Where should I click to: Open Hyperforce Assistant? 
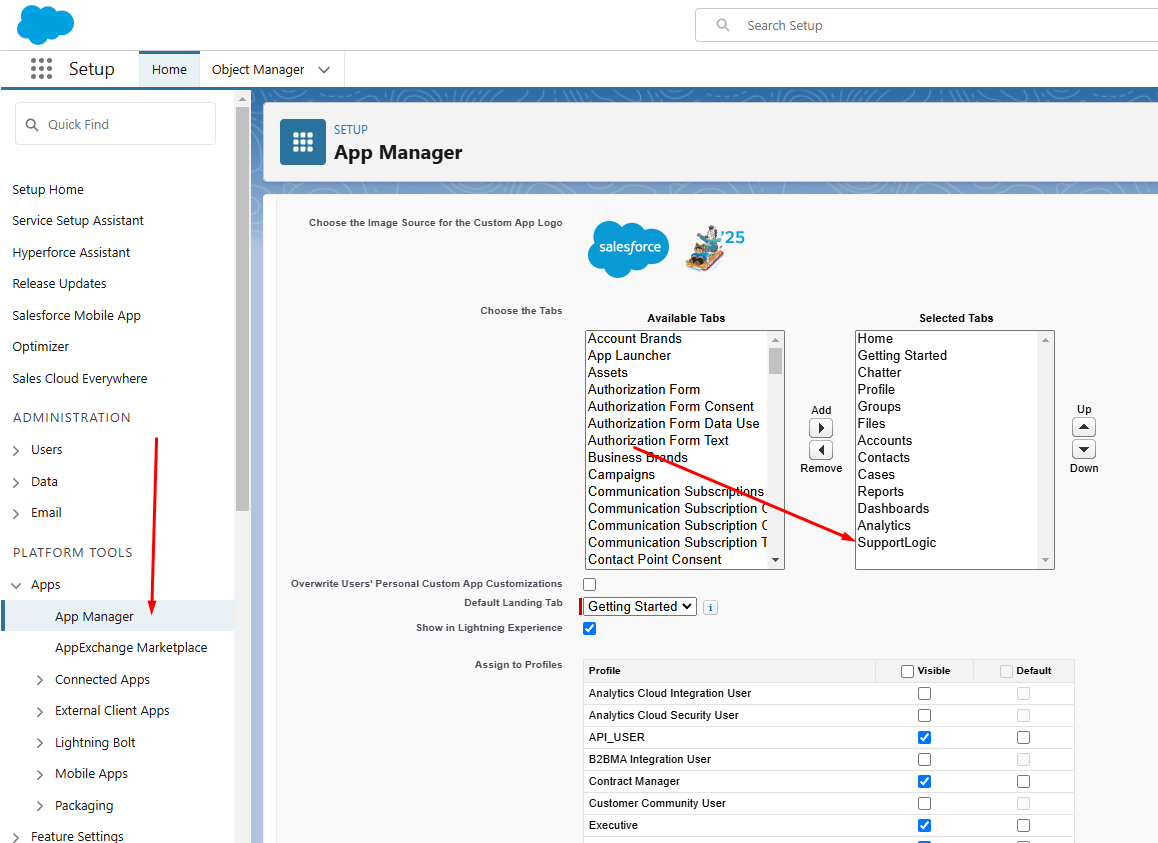click(x=71, y=253)
